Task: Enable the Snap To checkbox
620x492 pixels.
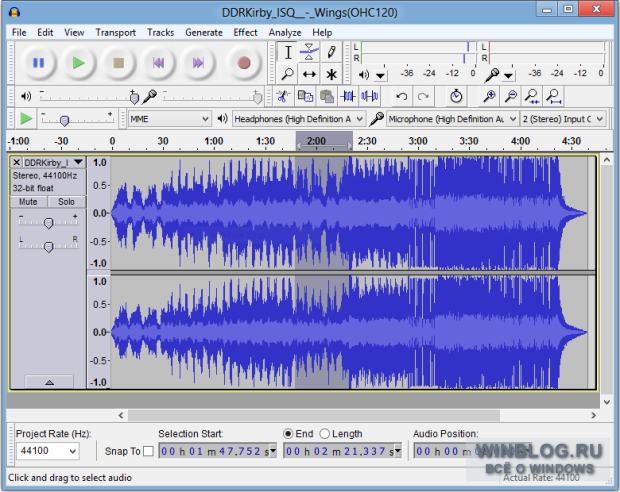Action: pos(148,451)
